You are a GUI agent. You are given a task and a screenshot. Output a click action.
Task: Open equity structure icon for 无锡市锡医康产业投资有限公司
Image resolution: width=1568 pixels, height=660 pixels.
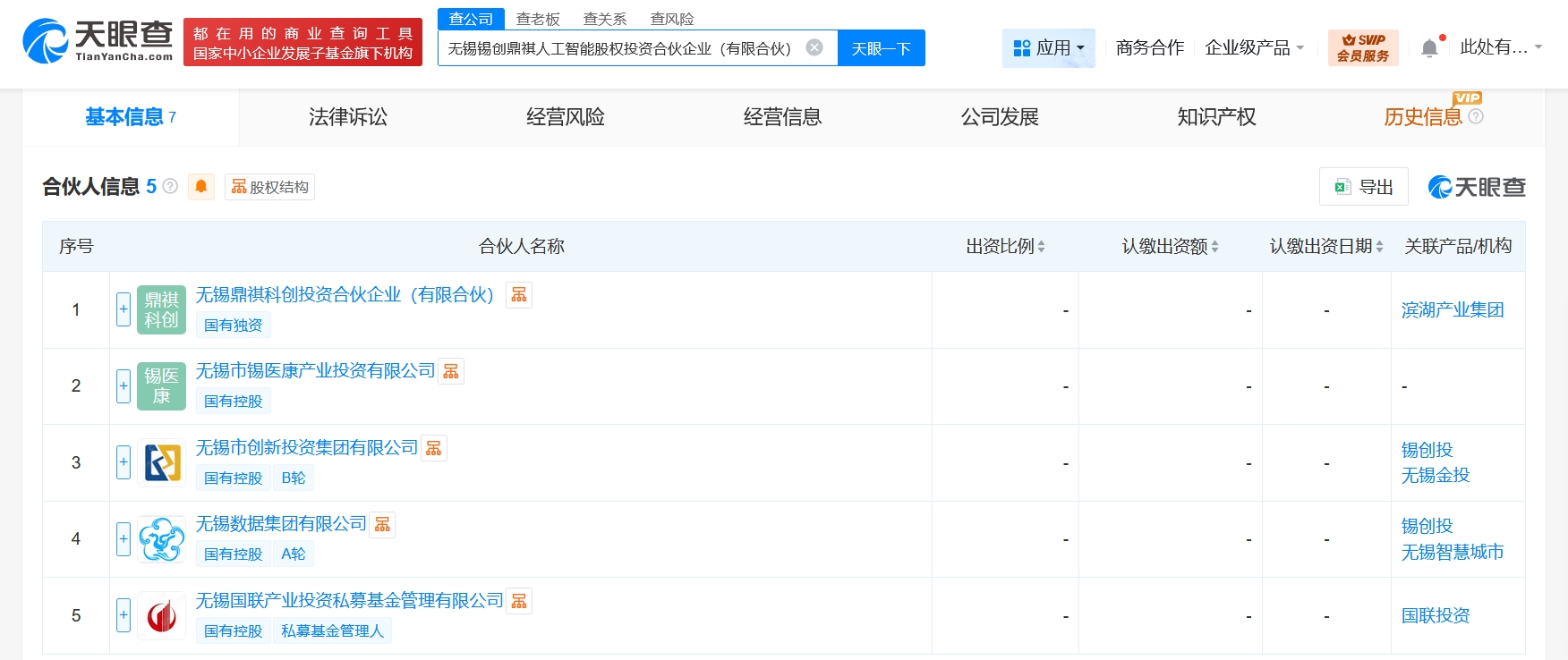pos(451,371)
